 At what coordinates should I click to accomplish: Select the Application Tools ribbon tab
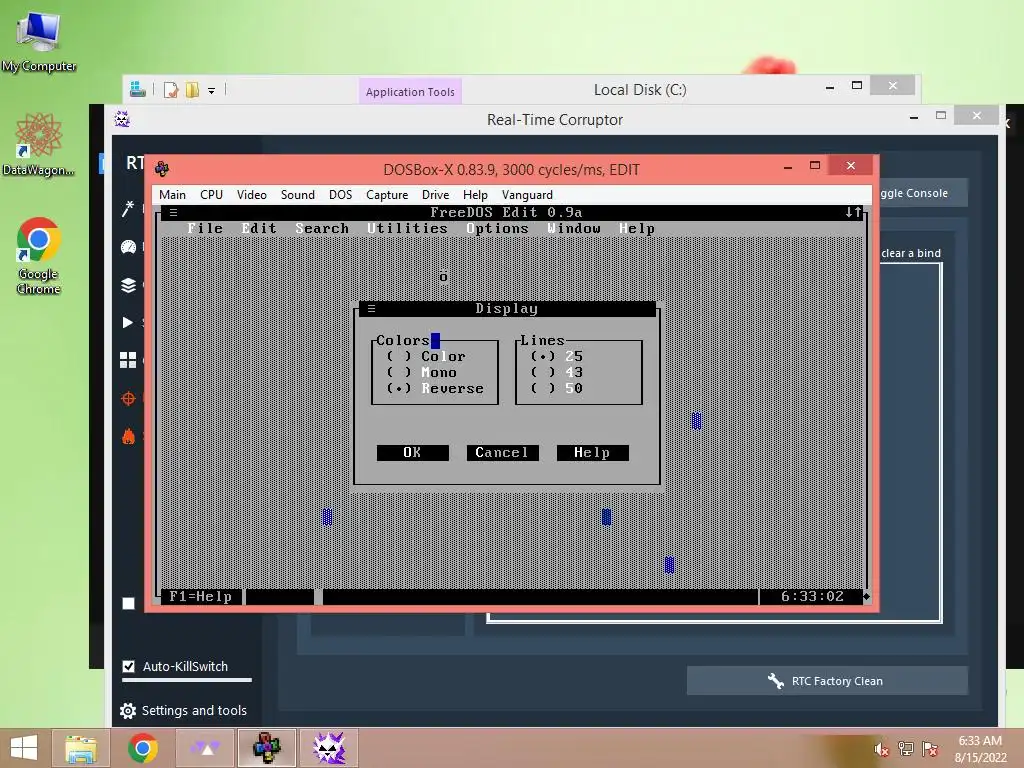[x=410, y=91]
